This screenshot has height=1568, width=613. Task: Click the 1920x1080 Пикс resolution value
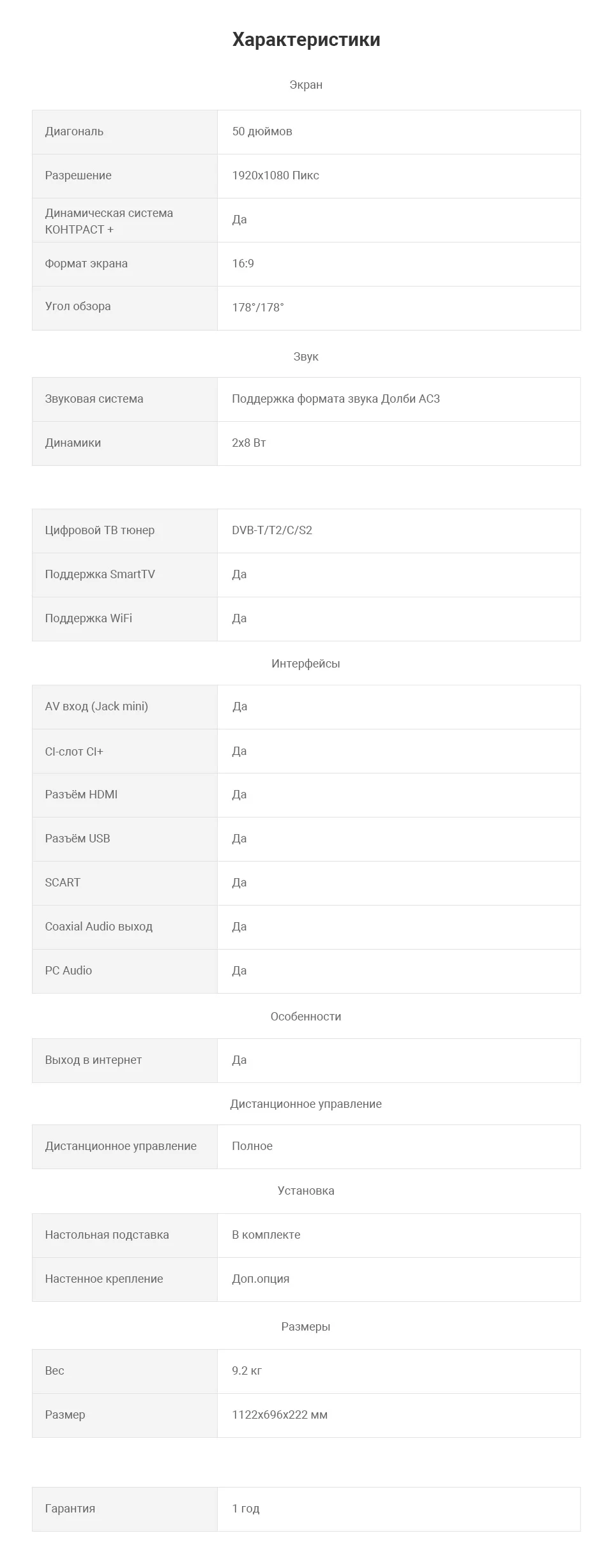tap(275, 175)
